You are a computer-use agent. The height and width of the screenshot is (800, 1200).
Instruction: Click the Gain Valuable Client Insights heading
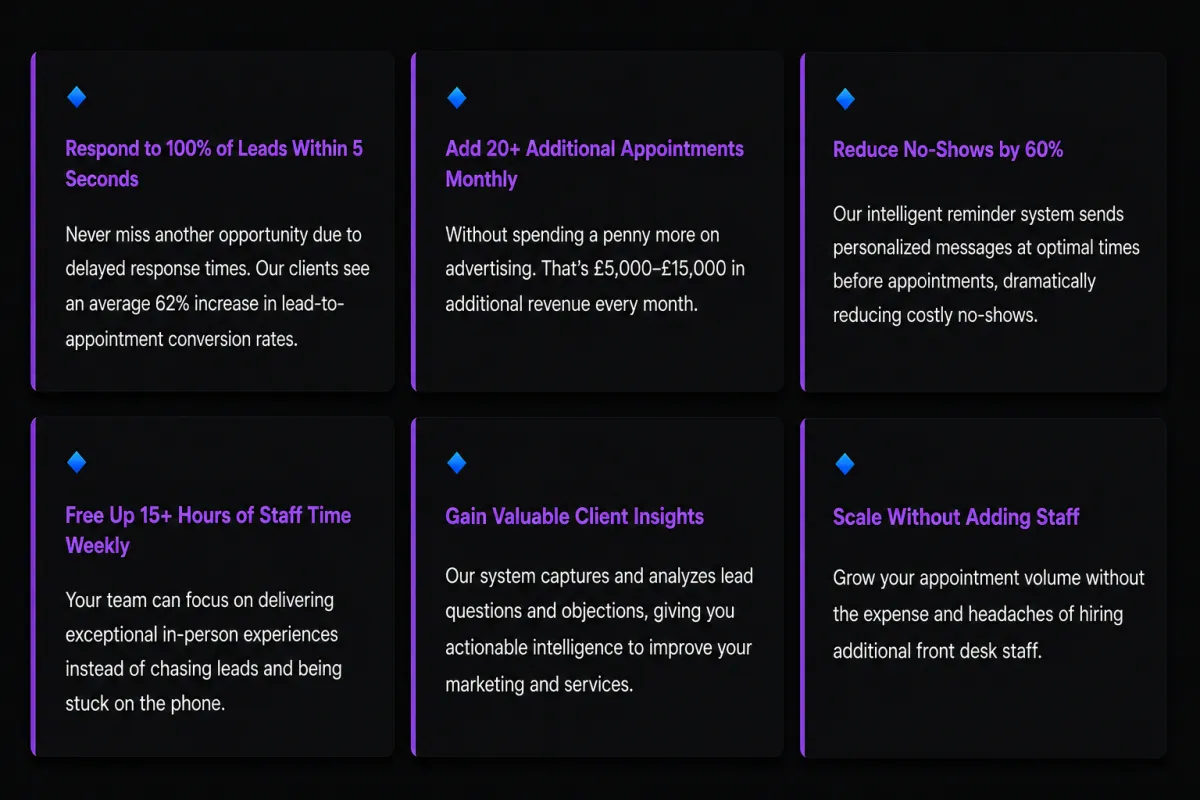click(x=575, y=517)
